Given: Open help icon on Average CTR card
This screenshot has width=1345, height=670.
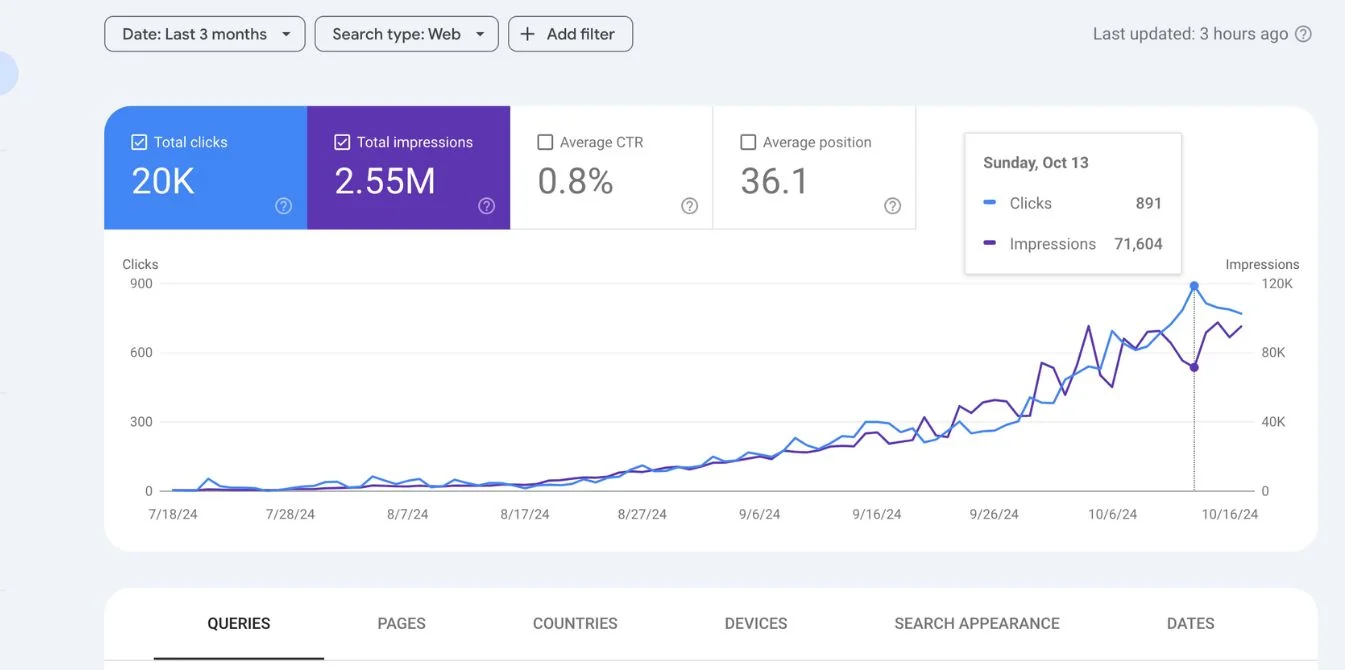Looking at the screenshot, I should coord(690,206).
